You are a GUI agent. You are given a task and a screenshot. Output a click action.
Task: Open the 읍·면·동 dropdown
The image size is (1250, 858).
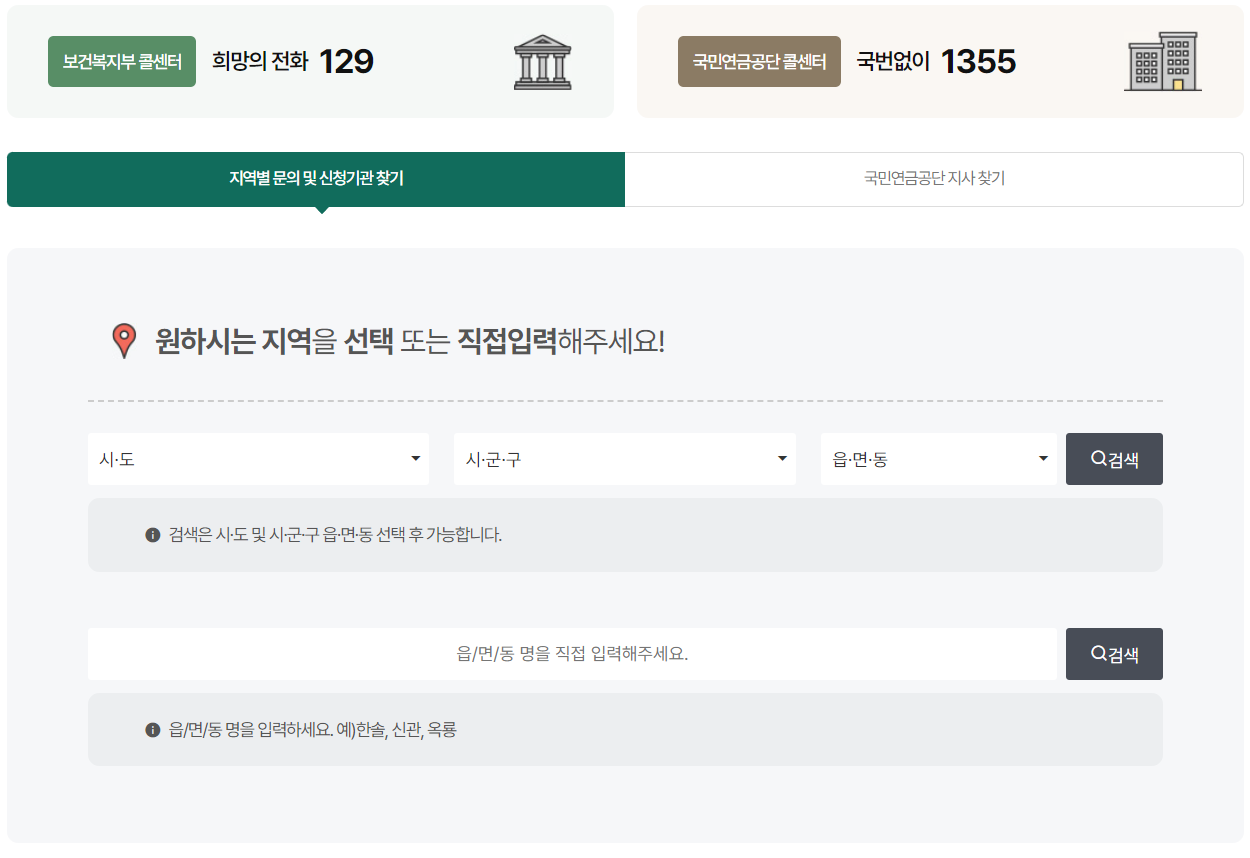(x=938, y=459)
